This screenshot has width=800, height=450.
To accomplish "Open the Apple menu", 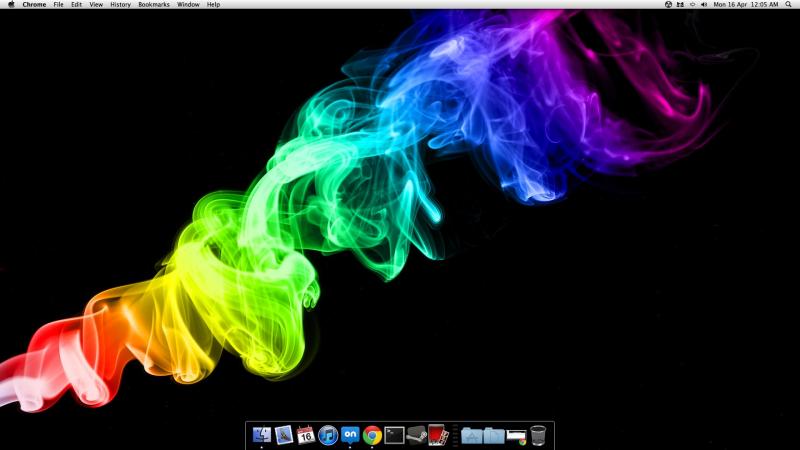I will (x=11, y=4).
